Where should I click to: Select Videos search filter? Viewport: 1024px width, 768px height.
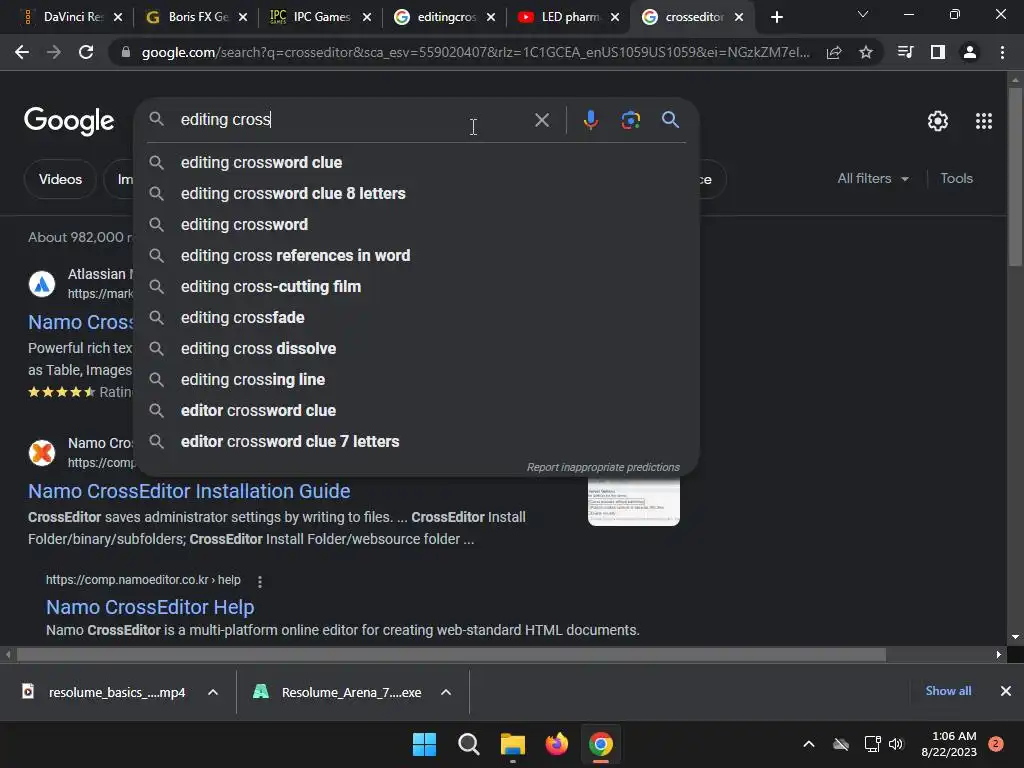click(x=60, y=179)
